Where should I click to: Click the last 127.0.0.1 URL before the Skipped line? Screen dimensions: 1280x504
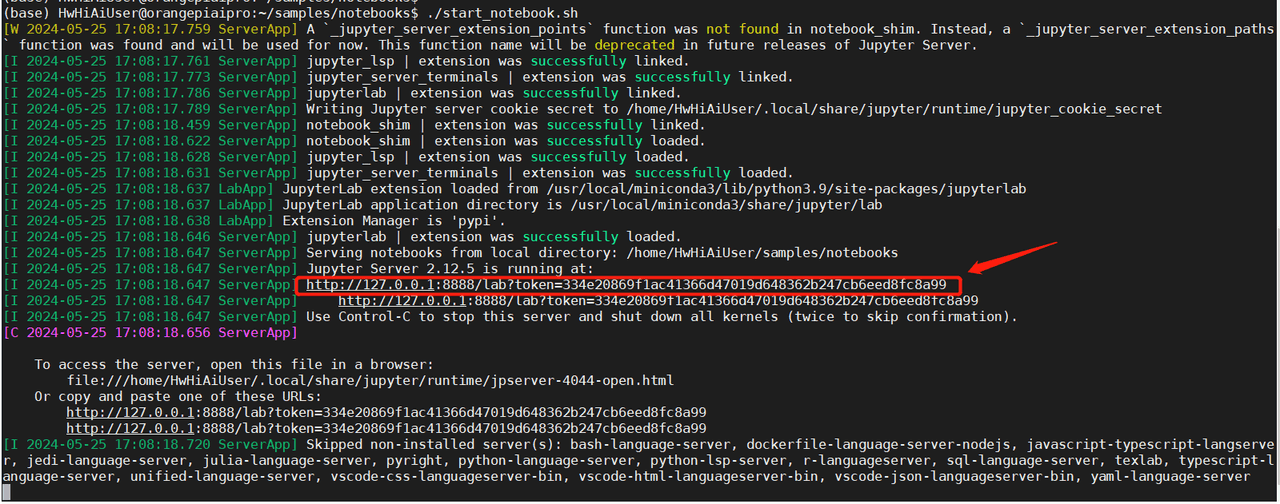click(386, 428)
